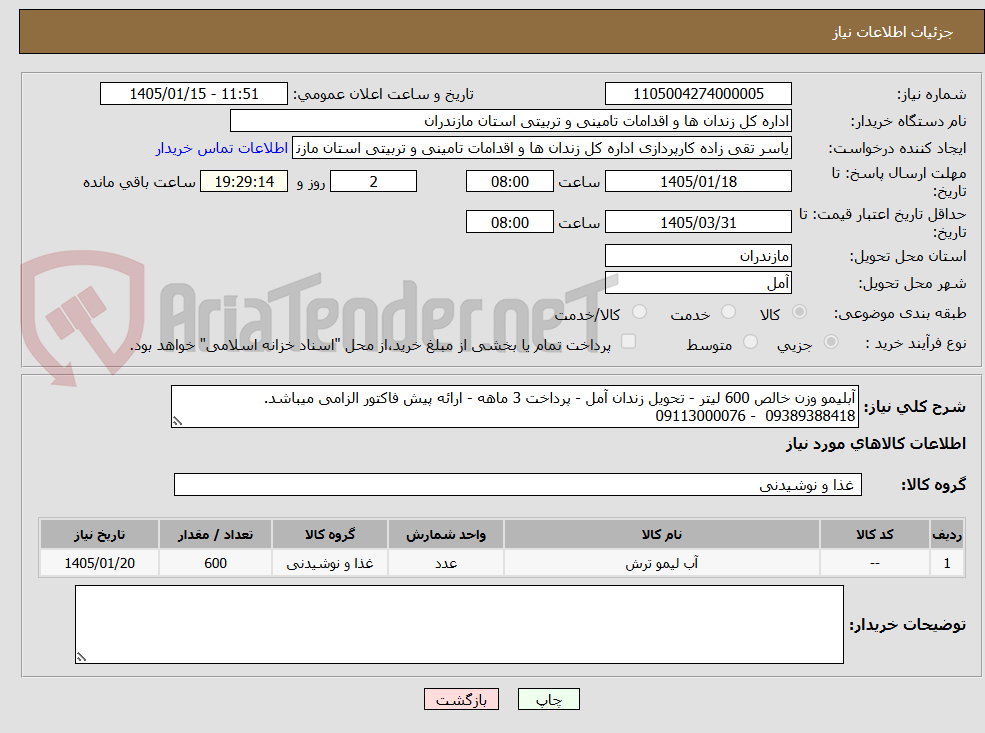Click the کد کالا column header
The image size is (985, 733).
point(874,535)
